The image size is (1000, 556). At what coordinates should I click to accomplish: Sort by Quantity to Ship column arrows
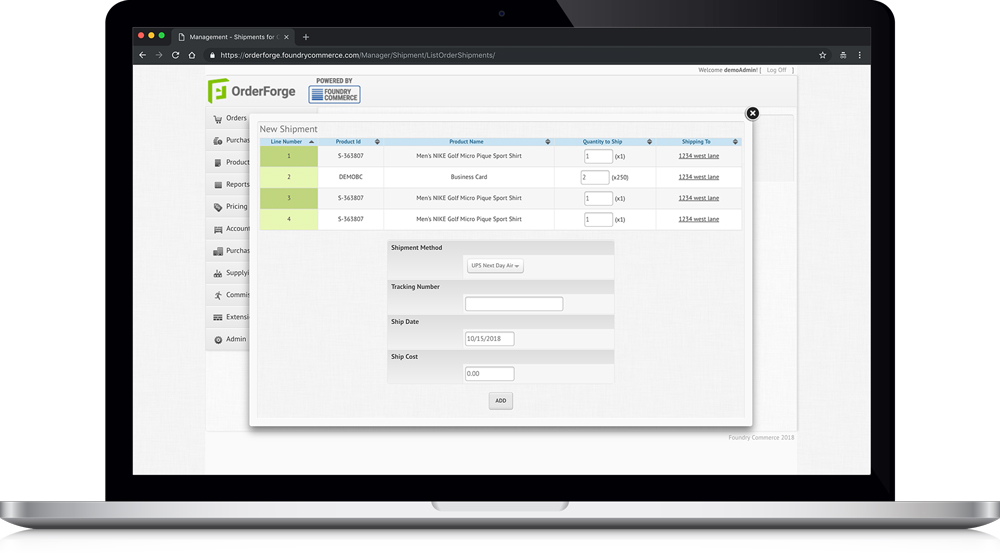point(649,142)
